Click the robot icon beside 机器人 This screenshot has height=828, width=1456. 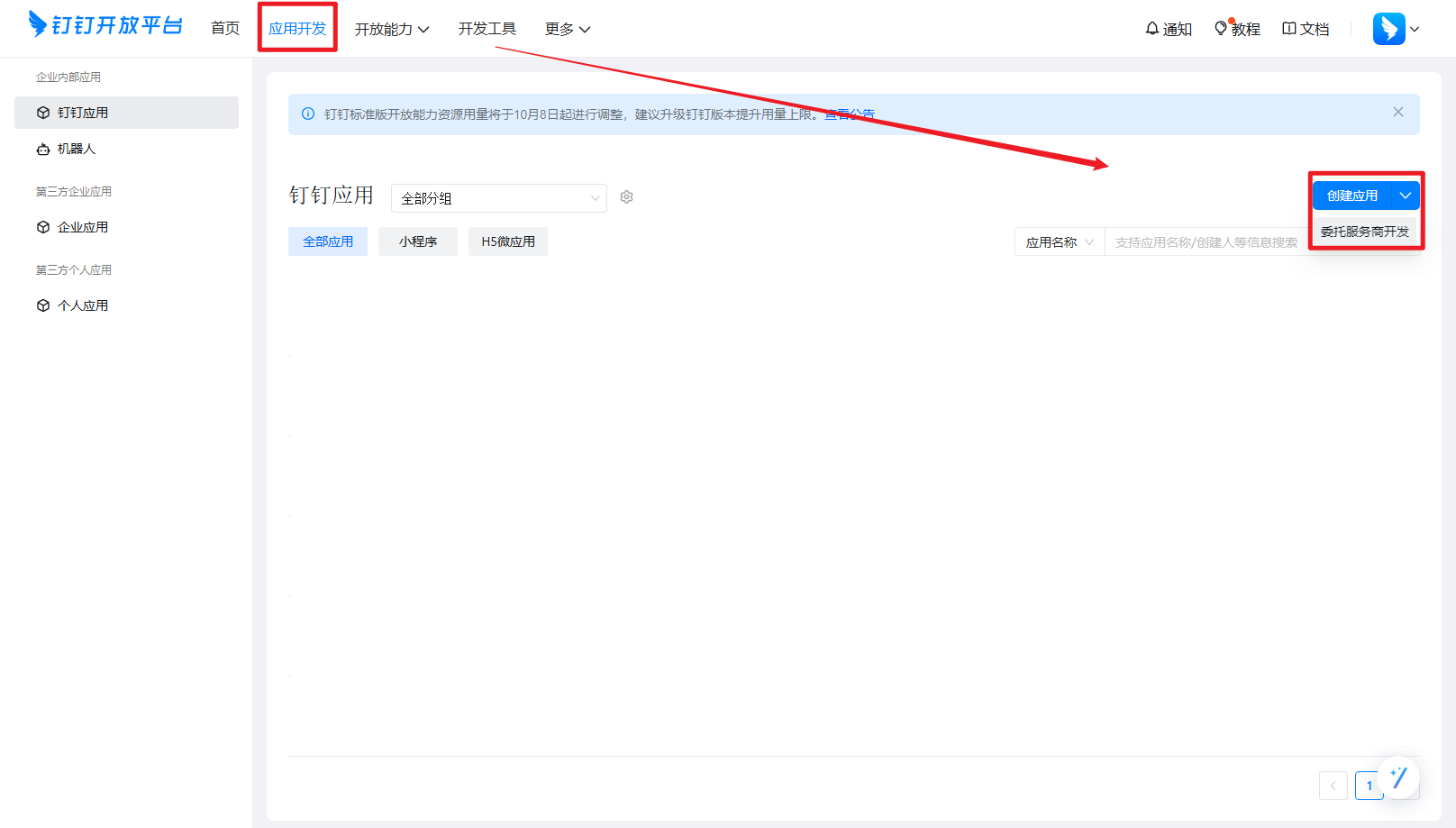coord(43,149)
